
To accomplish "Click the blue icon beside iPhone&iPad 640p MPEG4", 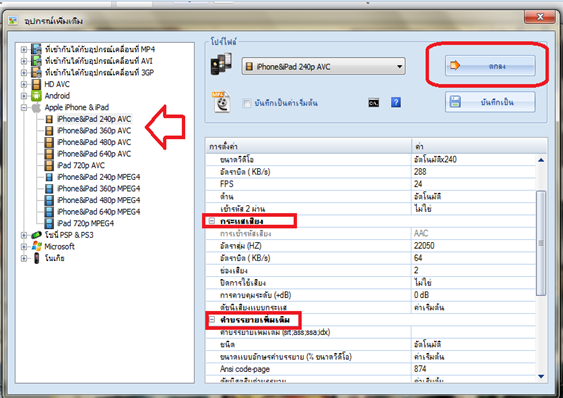I will coord(49,212).
